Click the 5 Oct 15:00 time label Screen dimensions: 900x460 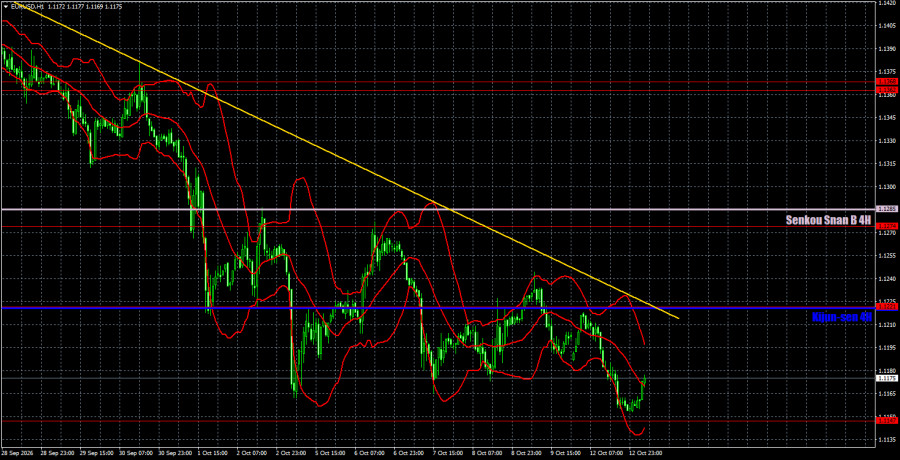point(329,453)
